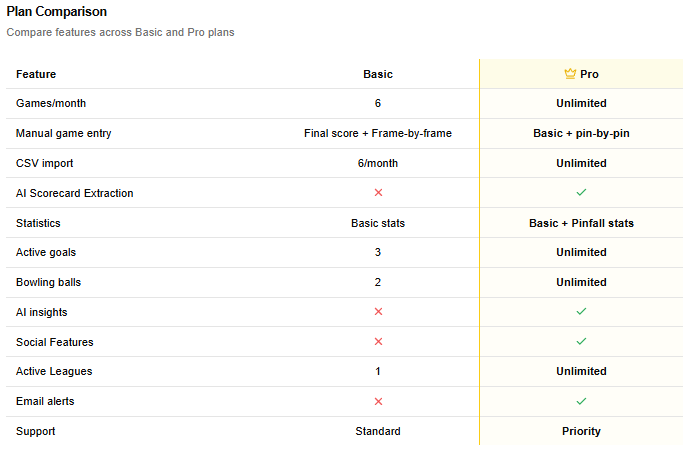The image size is (694, 449).
Task: Click the Priority support cell
Action: 581,431
